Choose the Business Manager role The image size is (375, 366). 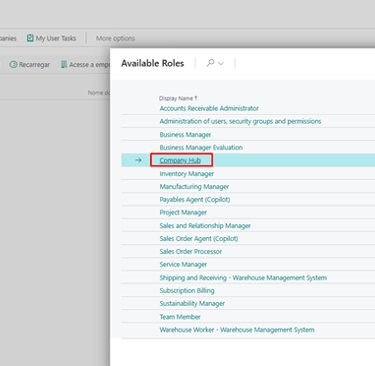point(185,135)
